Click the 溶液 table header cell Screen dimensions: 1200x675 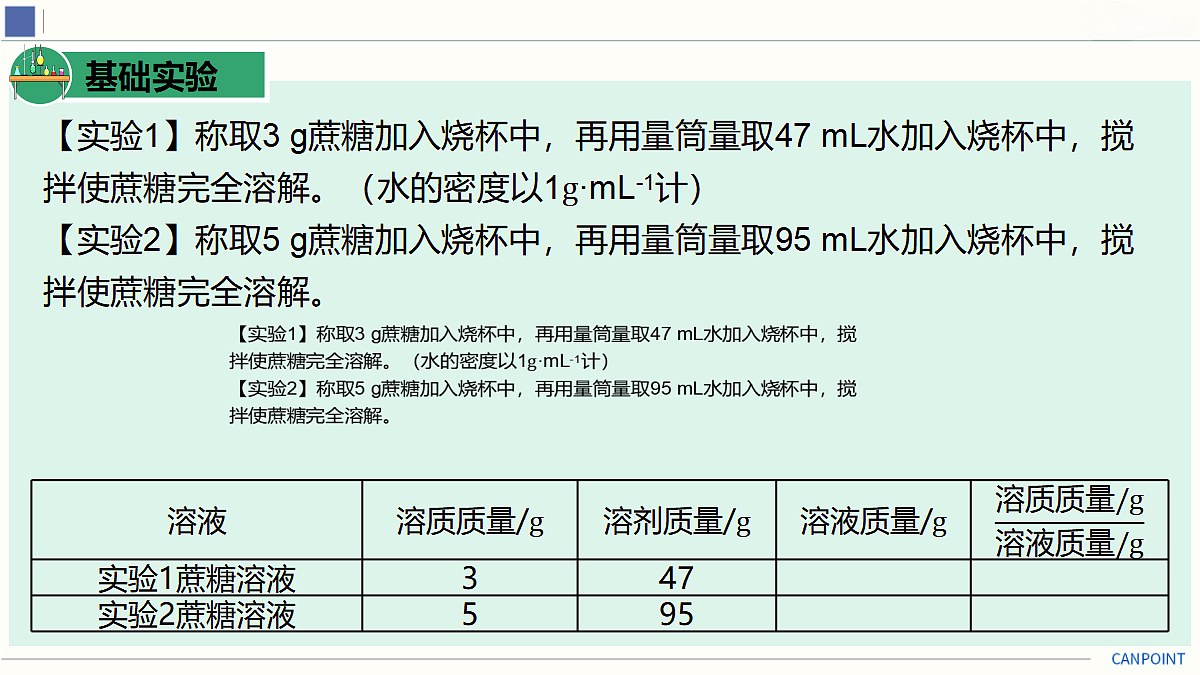(197, 520)
